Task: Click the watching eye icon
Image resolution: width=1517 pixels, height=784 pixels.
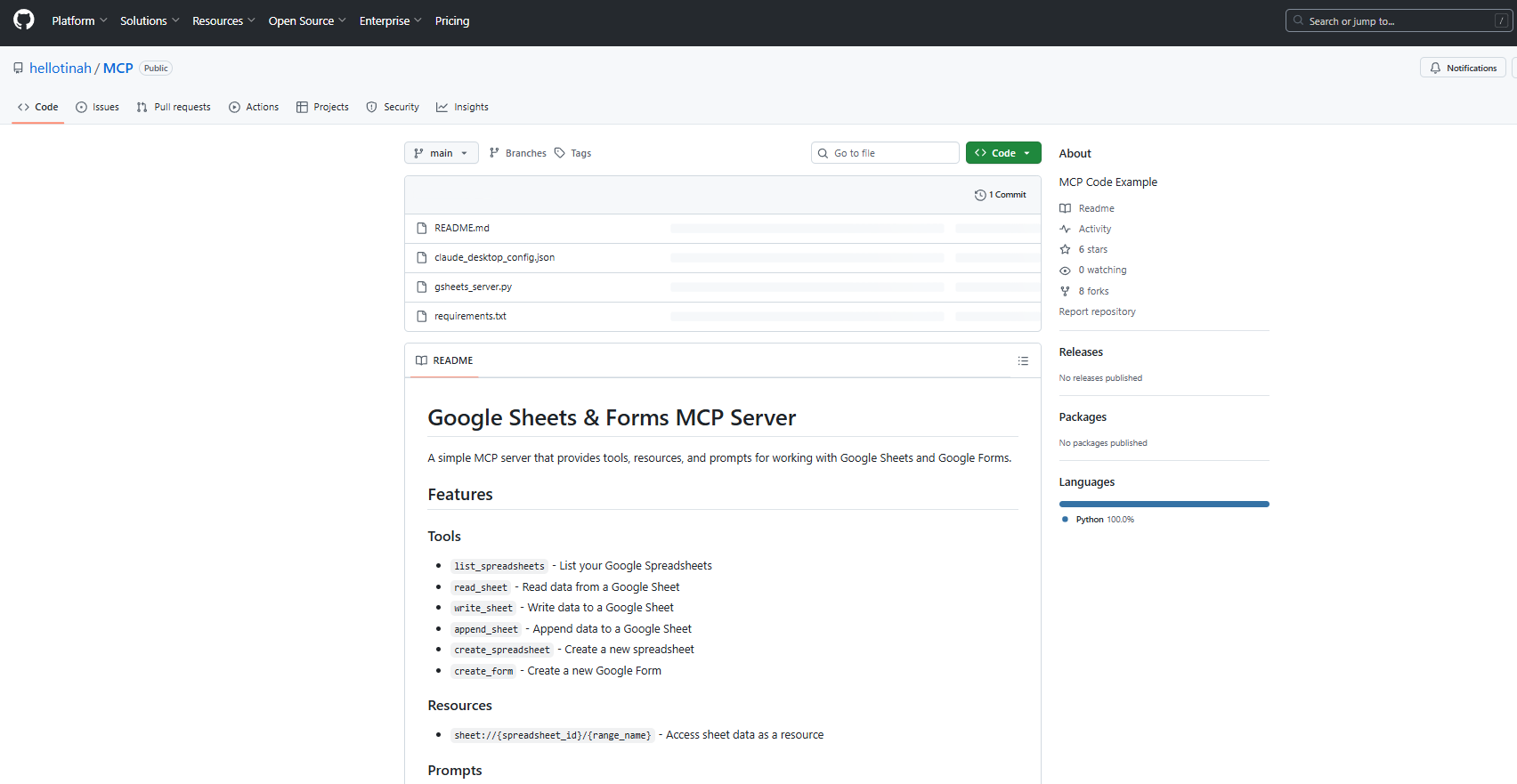Action: [x=1065, y=271]
